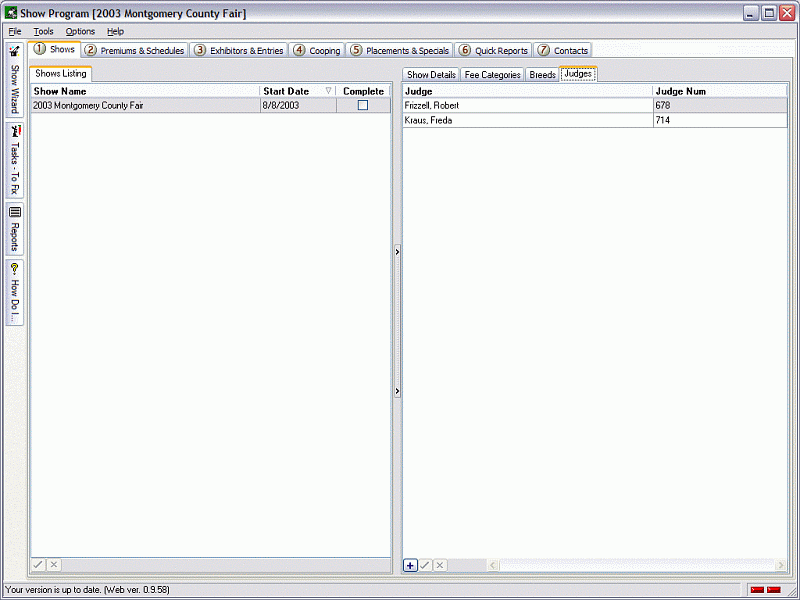Switch to the Quick Reports tab
The width and height of the screenshot is (800, 600).
[x=493, y=50]
